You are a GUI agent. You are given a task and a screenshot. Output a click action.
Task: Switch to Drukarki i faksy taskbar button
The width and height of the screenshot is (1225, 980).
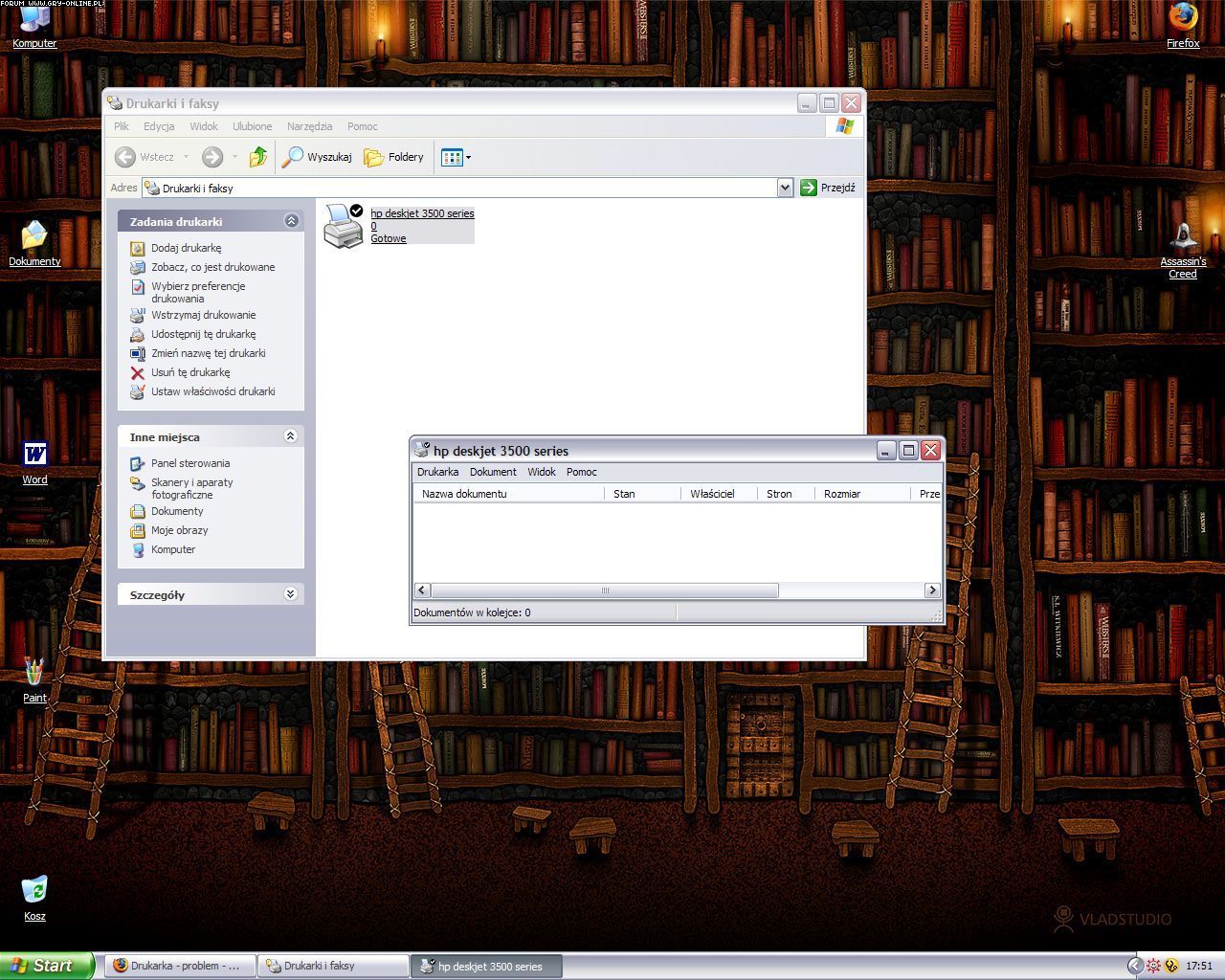pyautogui.click(x=334, y=966)
